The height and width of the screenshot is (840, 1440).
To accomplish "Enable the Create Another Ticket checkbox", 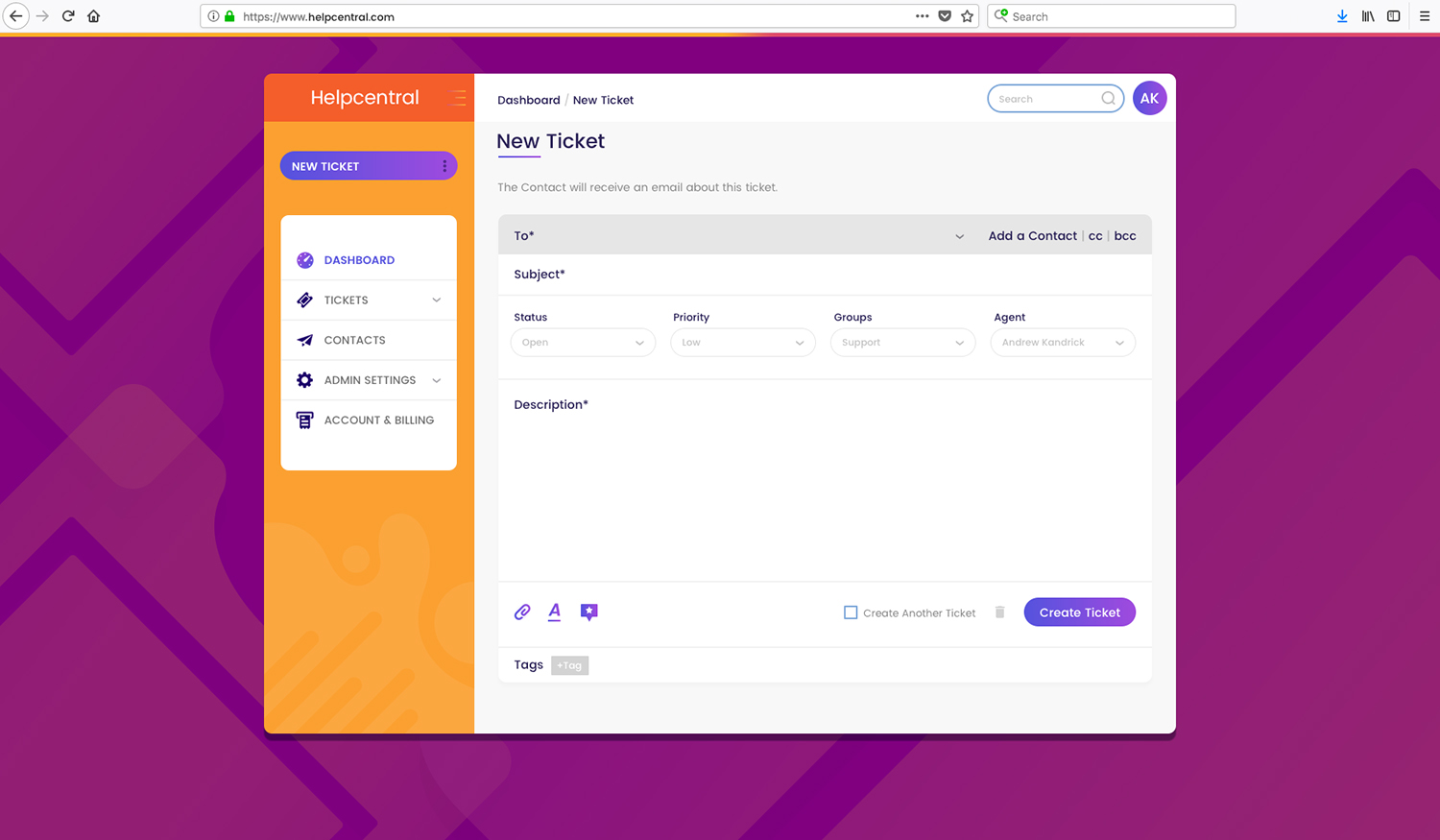I will pyautogui.click(x=850, y=612).
